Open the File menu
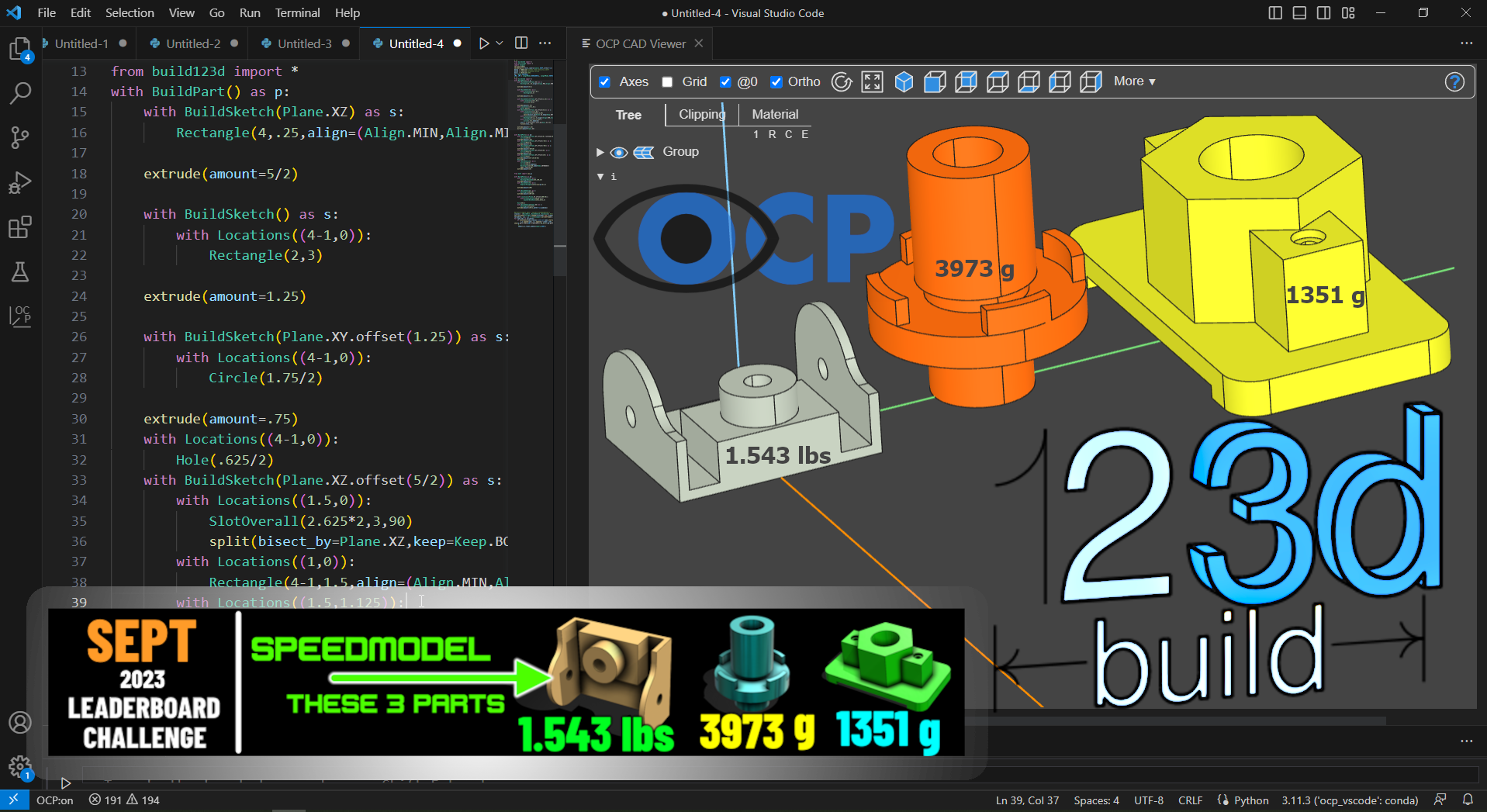The image size is (1487, 812). [x=47, y=13]
